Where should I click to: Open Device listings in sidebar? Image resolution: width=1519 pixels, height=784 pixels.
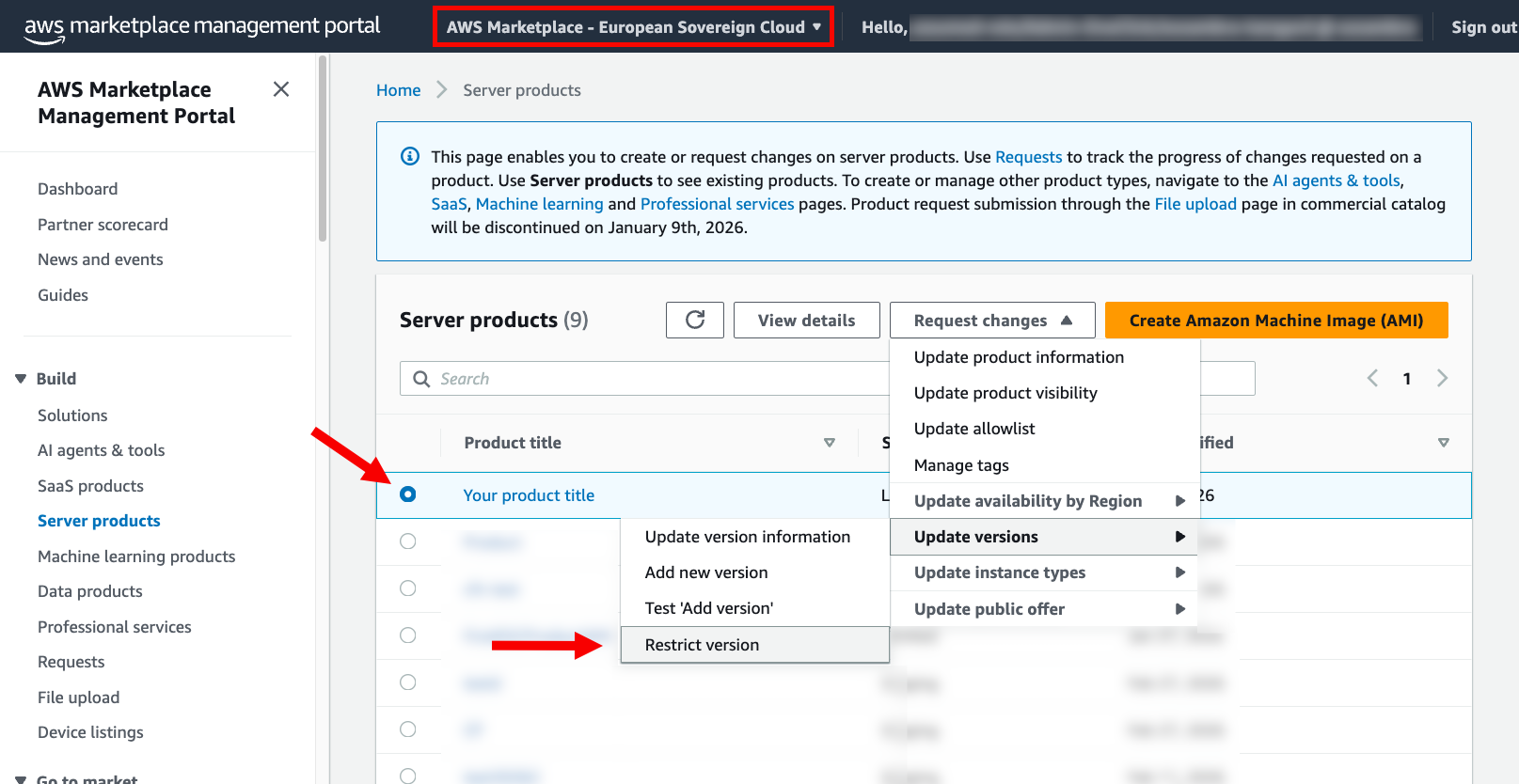(x=91, y=732)
